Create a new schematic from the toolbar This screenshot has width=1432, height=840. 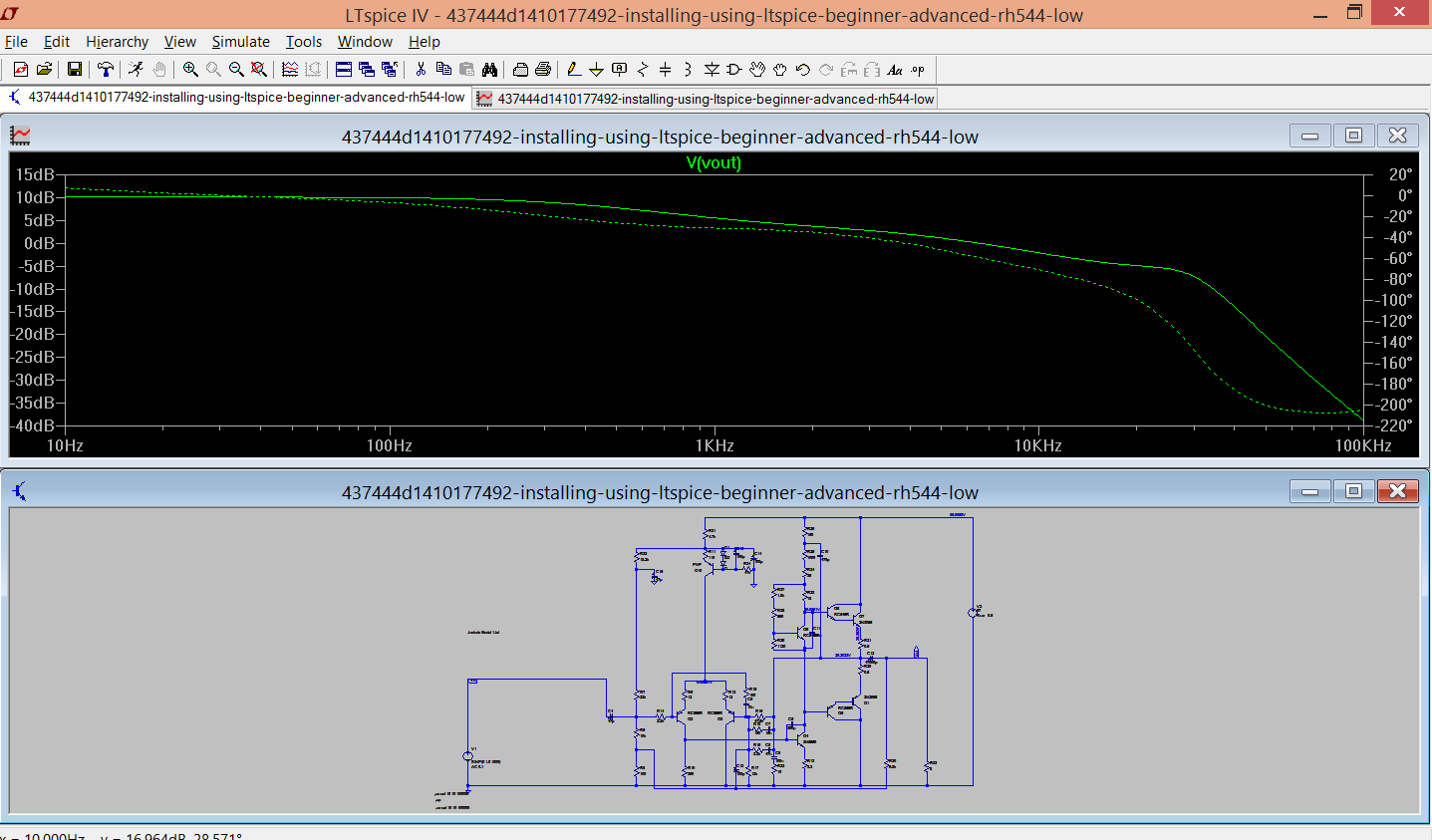[21, 69]
